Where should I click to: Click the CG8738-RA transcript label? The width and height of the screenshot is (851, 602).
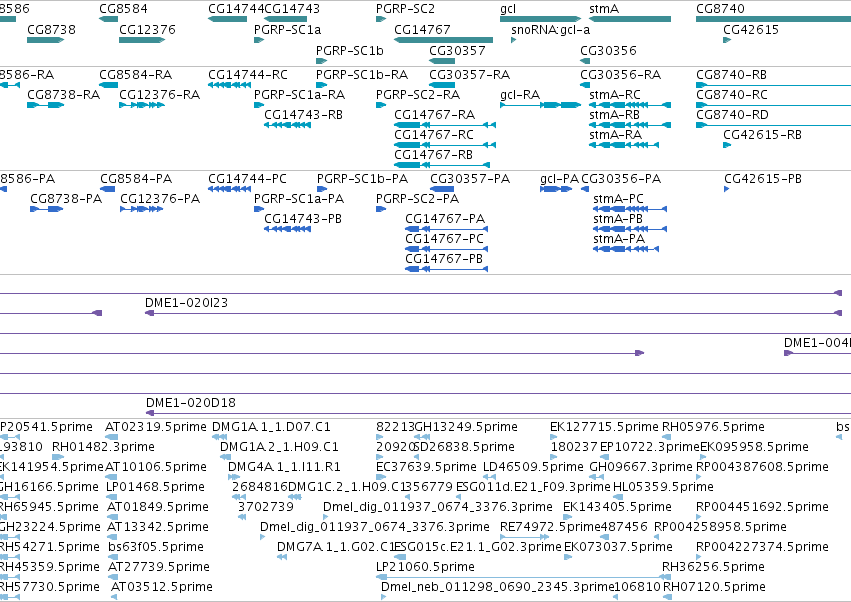(63, 95)
